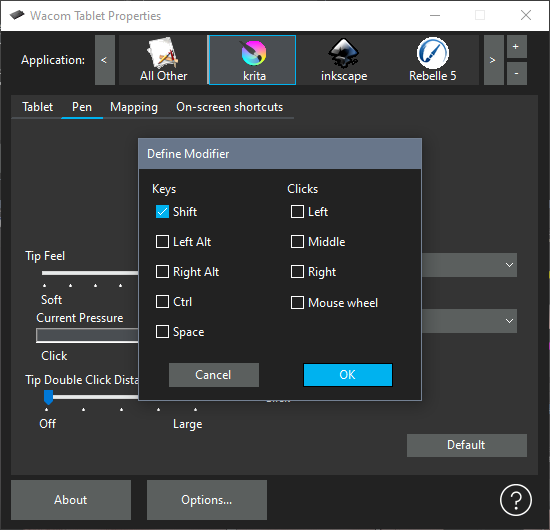
Task: Tick the Ctrl key checkbox
Action: point(162,302)
